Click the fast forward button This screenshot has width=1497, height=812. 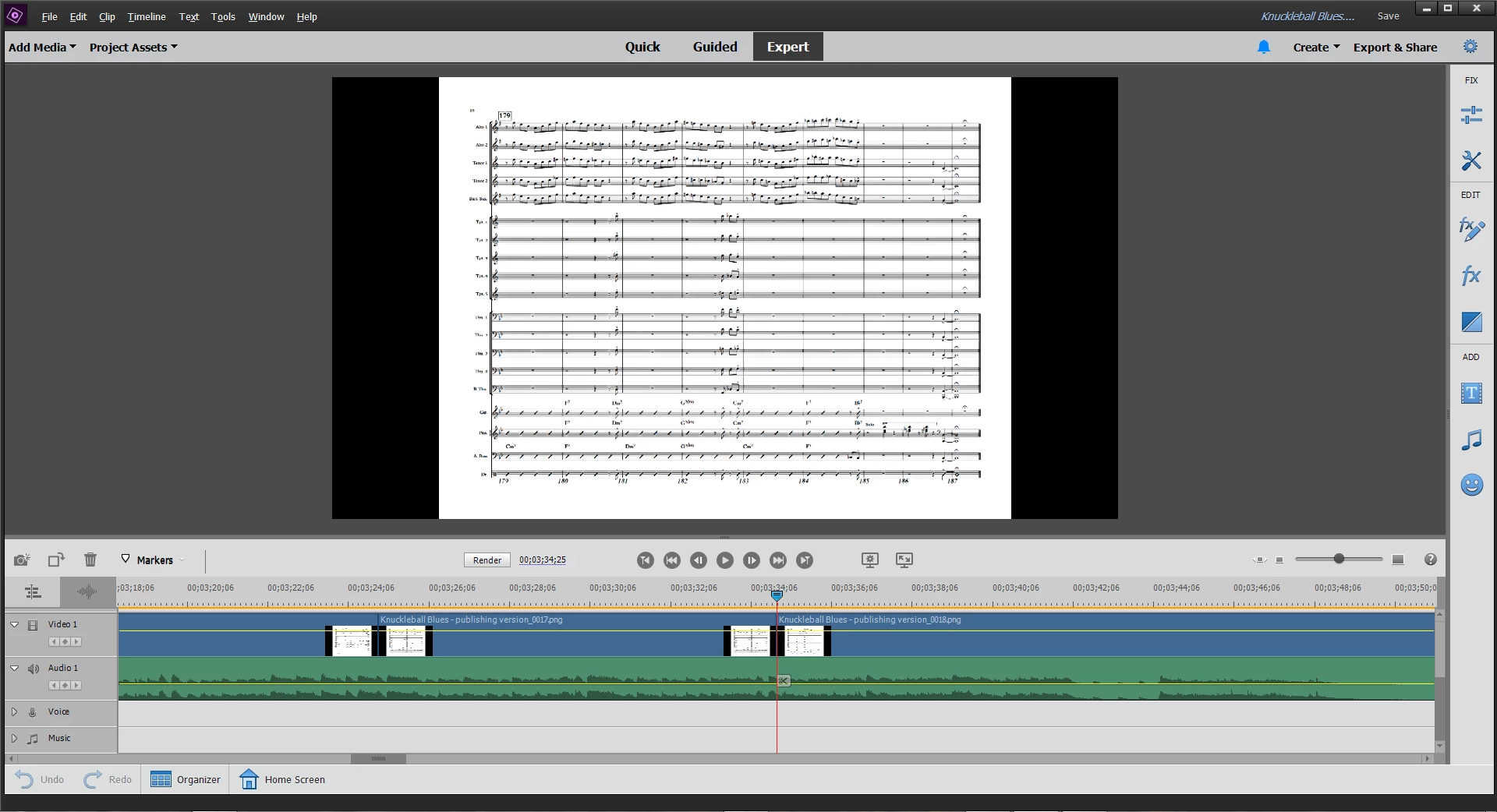click(x=778, y=560)
